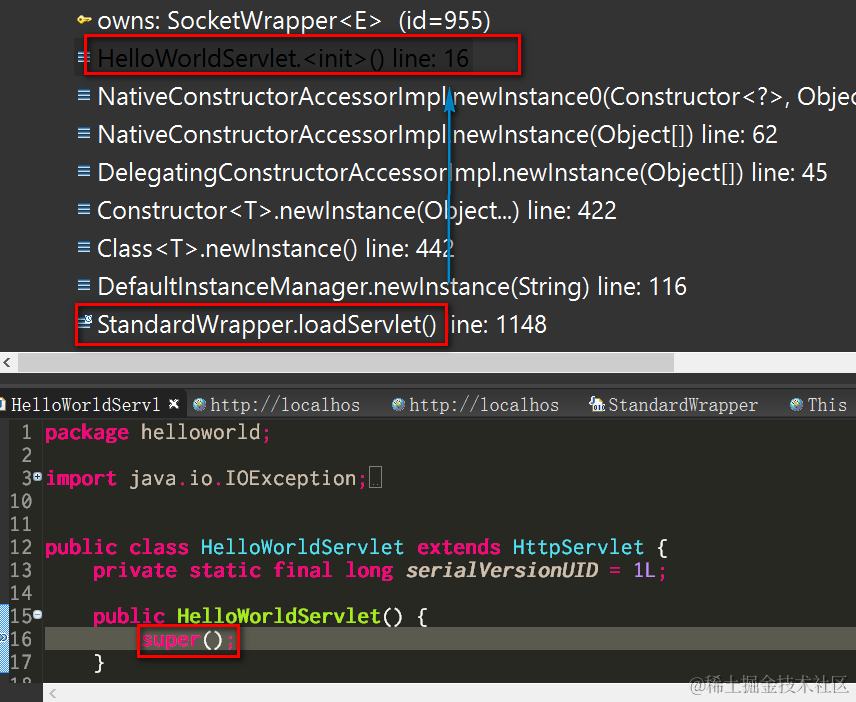Expand the folded imports at line 3

[37, 477]
